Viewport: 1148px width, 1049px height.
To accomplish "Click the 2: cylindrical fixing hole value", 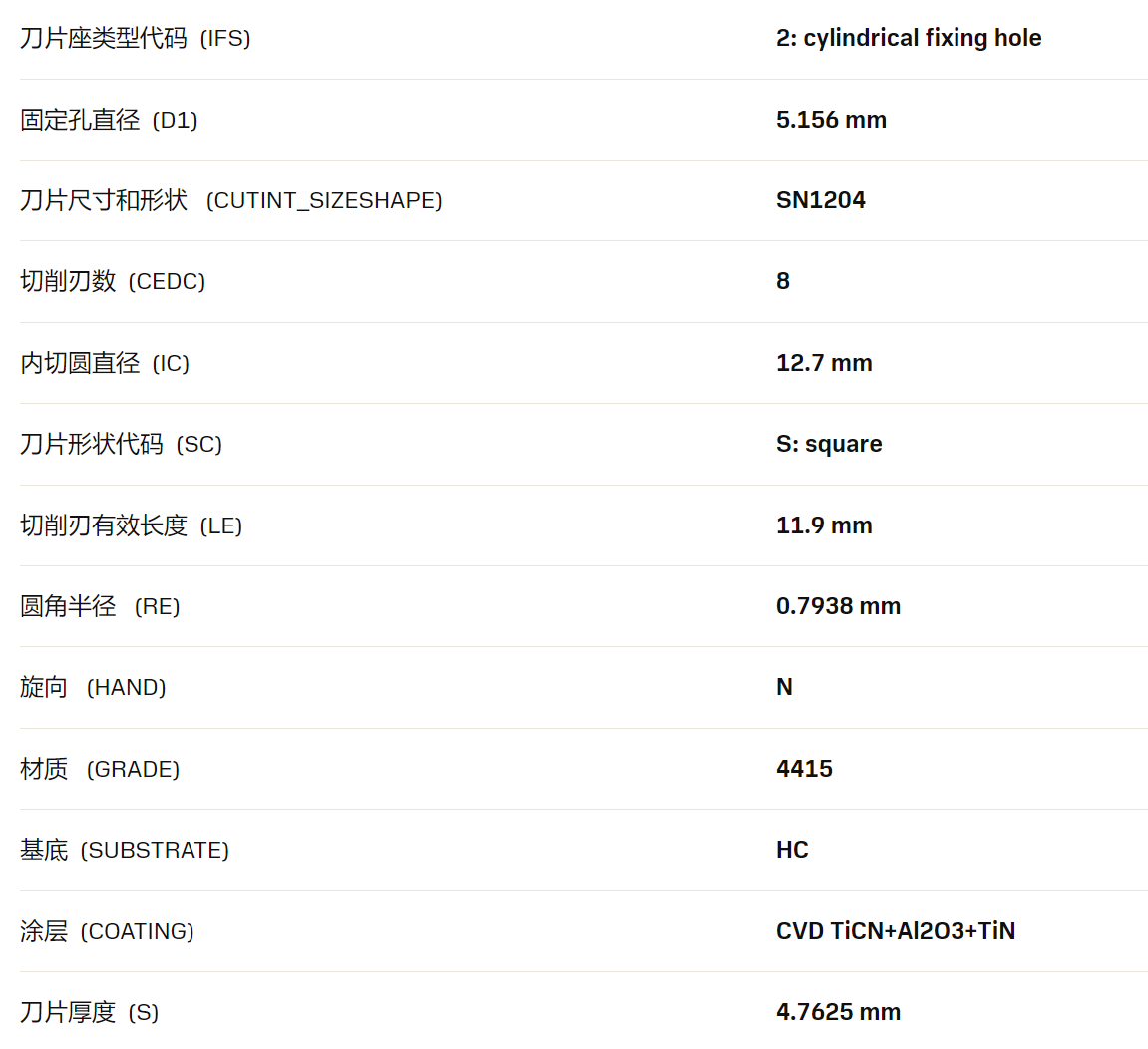I will (908, 38).
